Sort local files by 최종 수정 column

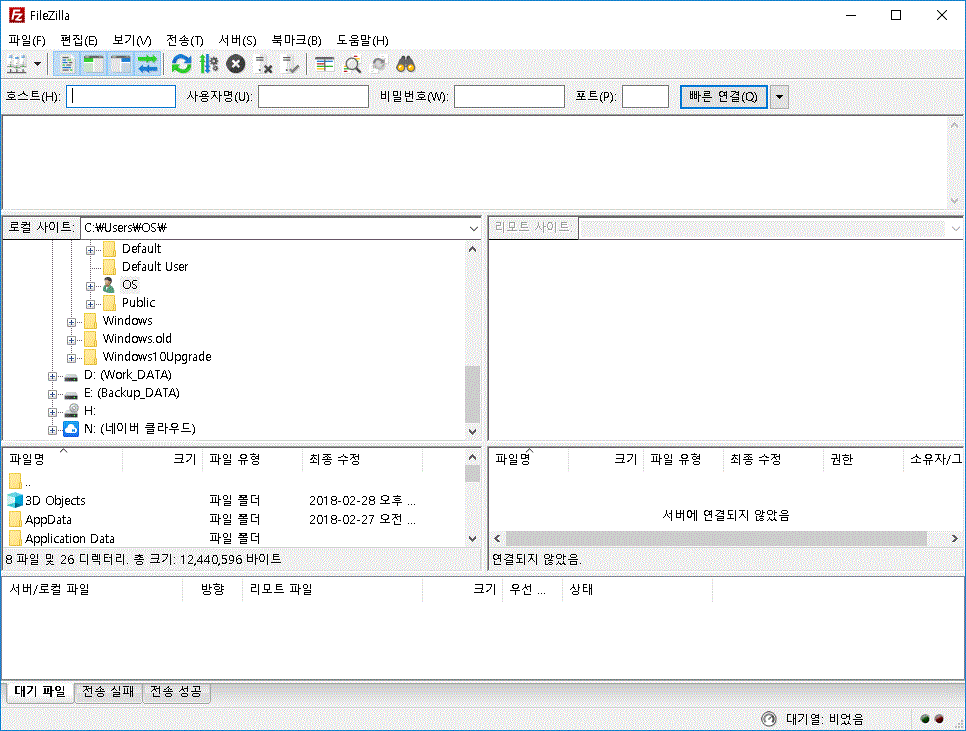tap(362, 459)
